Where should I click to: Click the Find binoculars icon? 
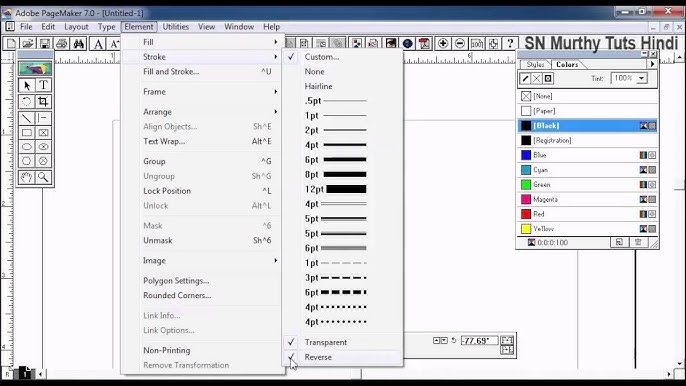(78, 43)
